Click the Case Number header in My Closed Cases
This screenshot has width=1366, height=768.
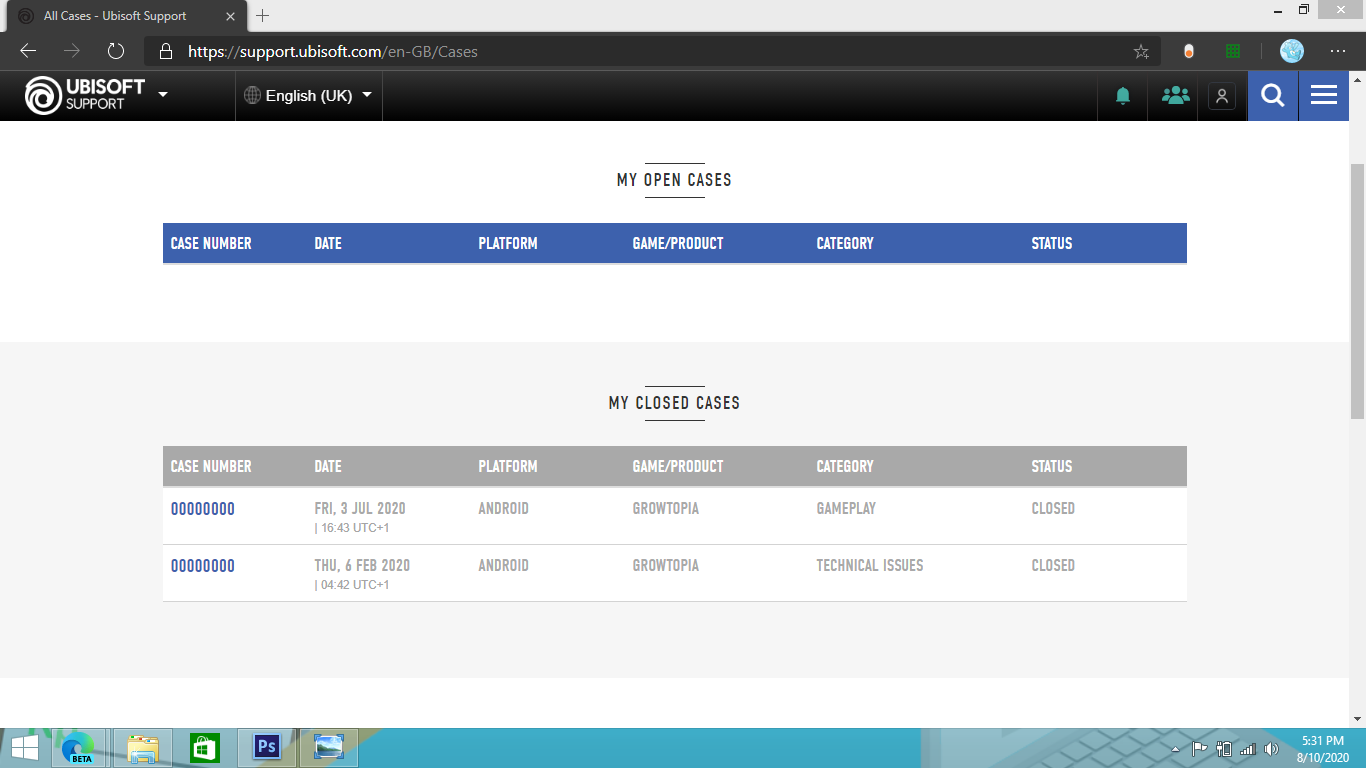tap(211, 467)
